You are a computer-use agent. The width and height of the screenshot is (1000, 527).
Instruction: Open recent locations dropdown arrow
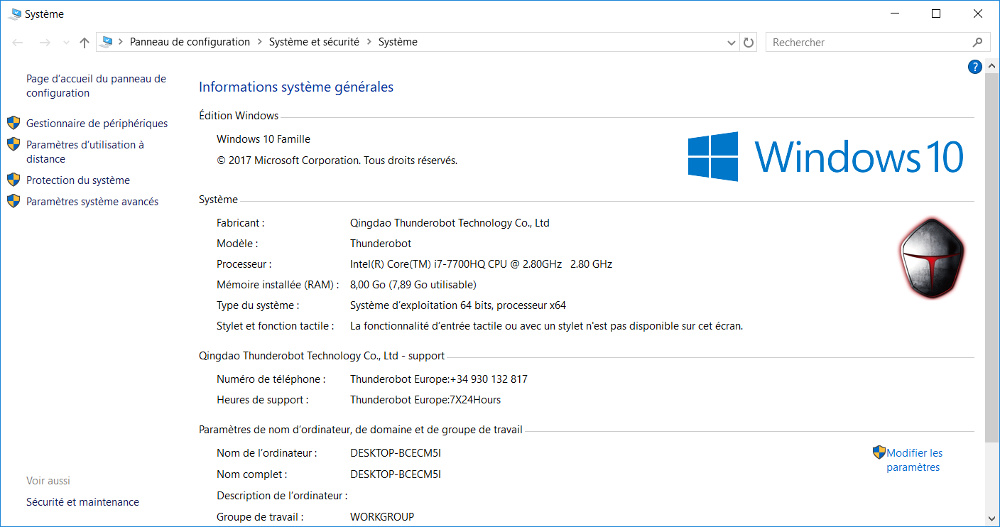pyautogui.click(x=66, y=42)
